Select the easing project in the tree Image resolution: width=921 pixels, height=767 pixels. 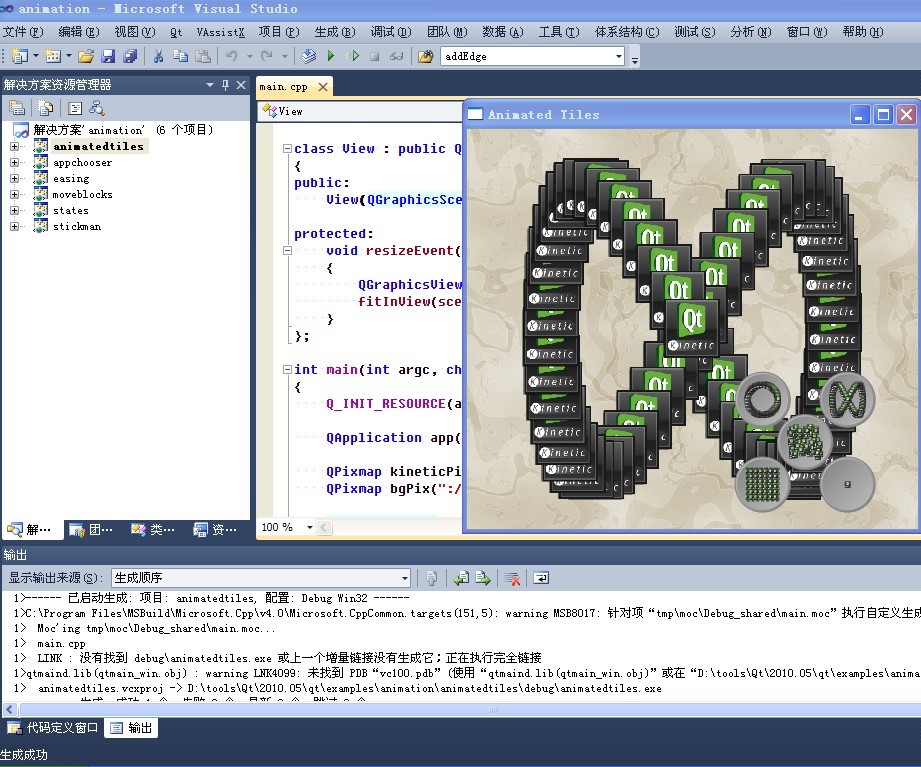tap(71, 178)
